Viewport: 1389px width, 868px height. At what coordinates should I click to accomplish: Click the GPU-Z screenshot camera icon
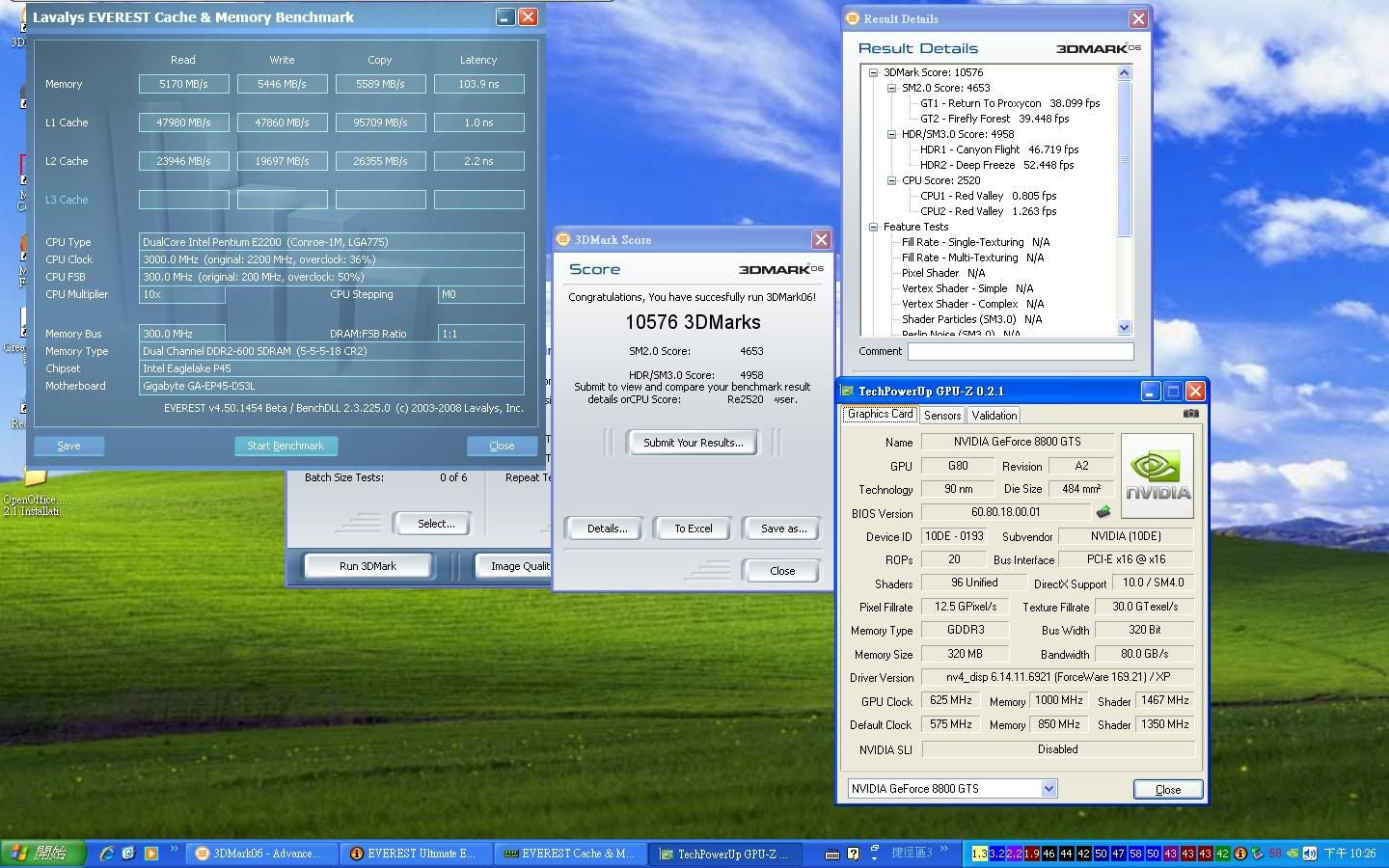click(1191, 414)
